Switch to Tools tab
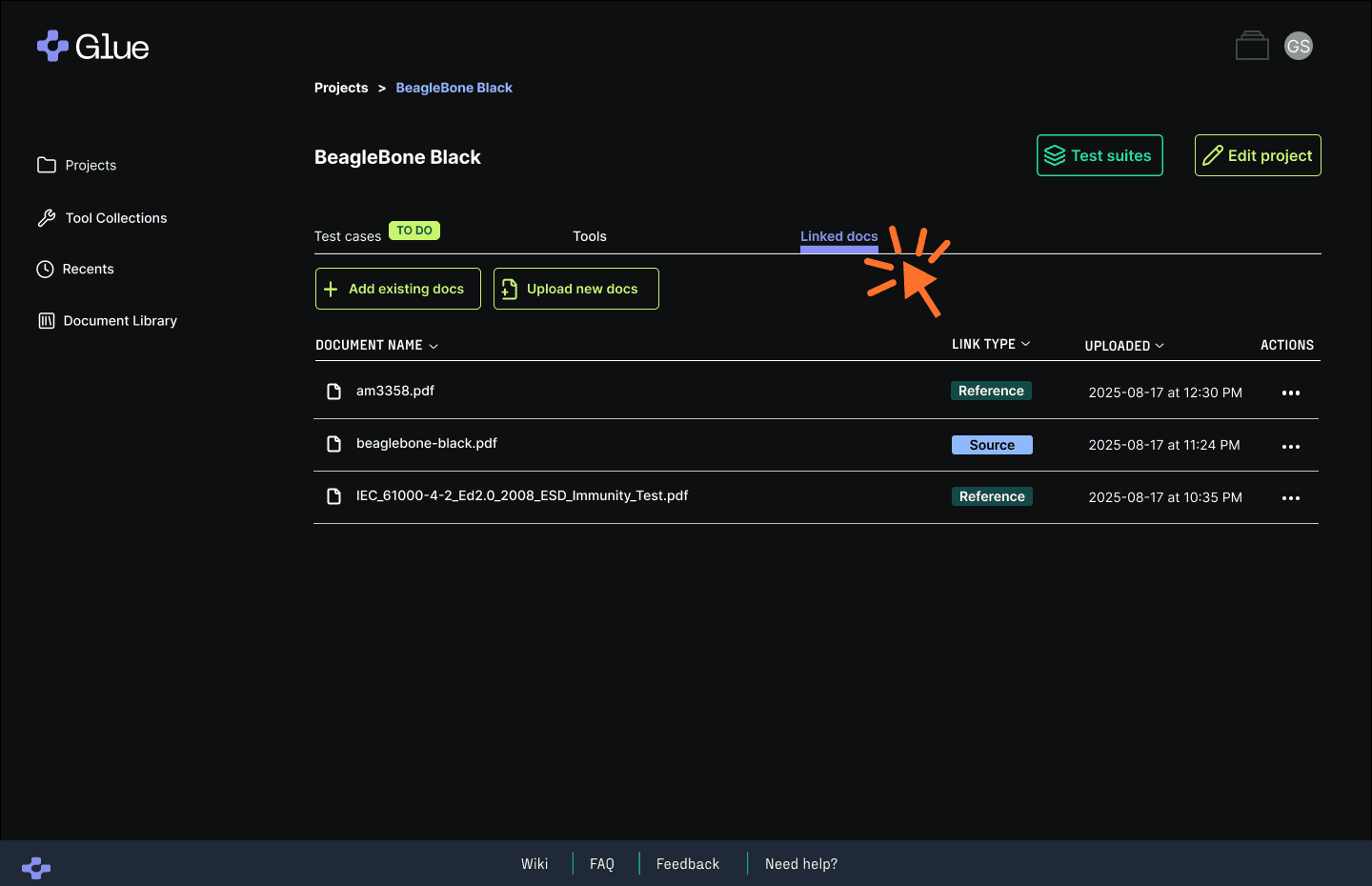The height and width of the screenshot is (886, 1372). (590, 236)
